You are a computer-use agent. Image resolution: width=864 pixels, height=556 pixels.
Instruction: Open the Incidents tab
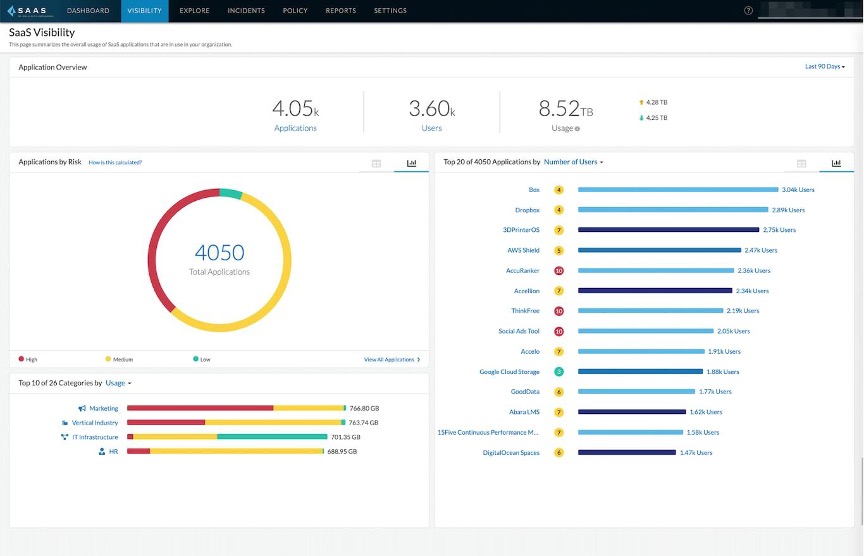click(246, 10)
